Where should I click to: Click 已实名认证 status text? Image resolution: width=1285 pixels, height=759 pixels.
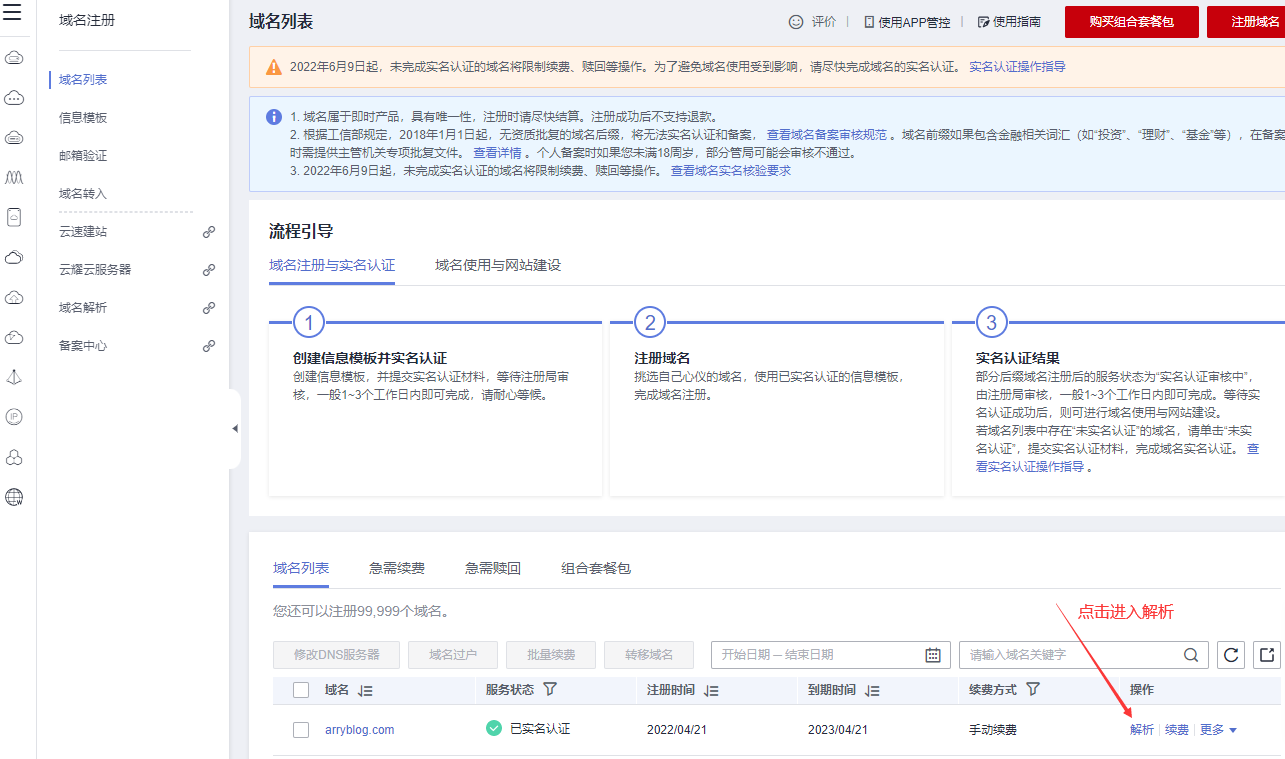click(x=540, y=729)
